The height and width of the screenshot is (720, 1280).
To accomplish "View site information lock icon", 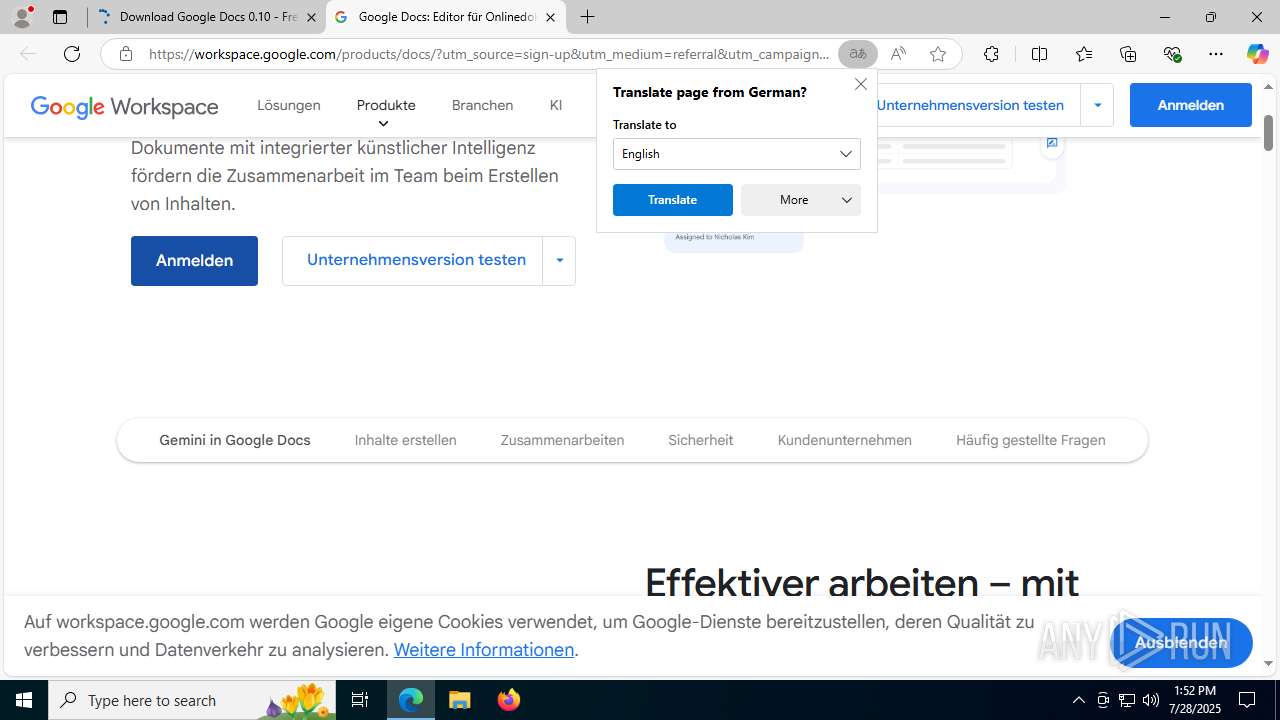I will [125, 54].
